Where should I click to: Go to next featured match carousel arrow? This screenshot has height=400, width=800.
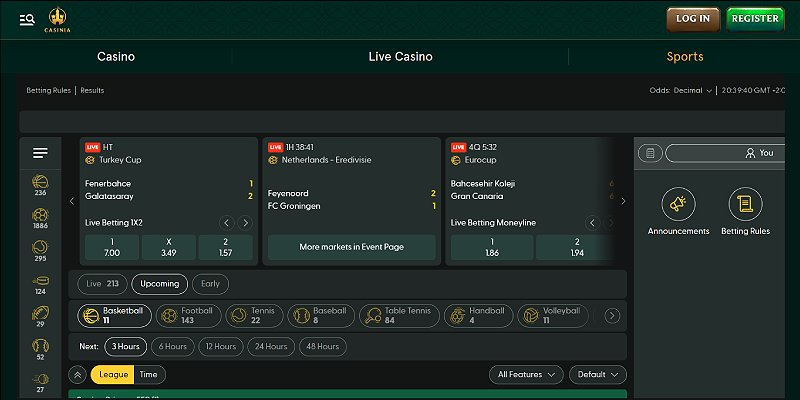[623, 201]
